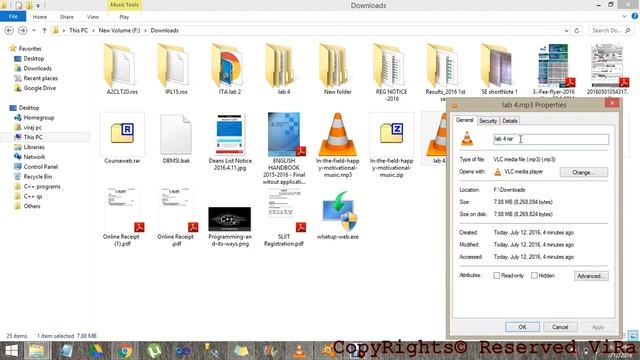Click the Change... button for Opens with
Screen dimensions: 640x360
pos(584,172)
